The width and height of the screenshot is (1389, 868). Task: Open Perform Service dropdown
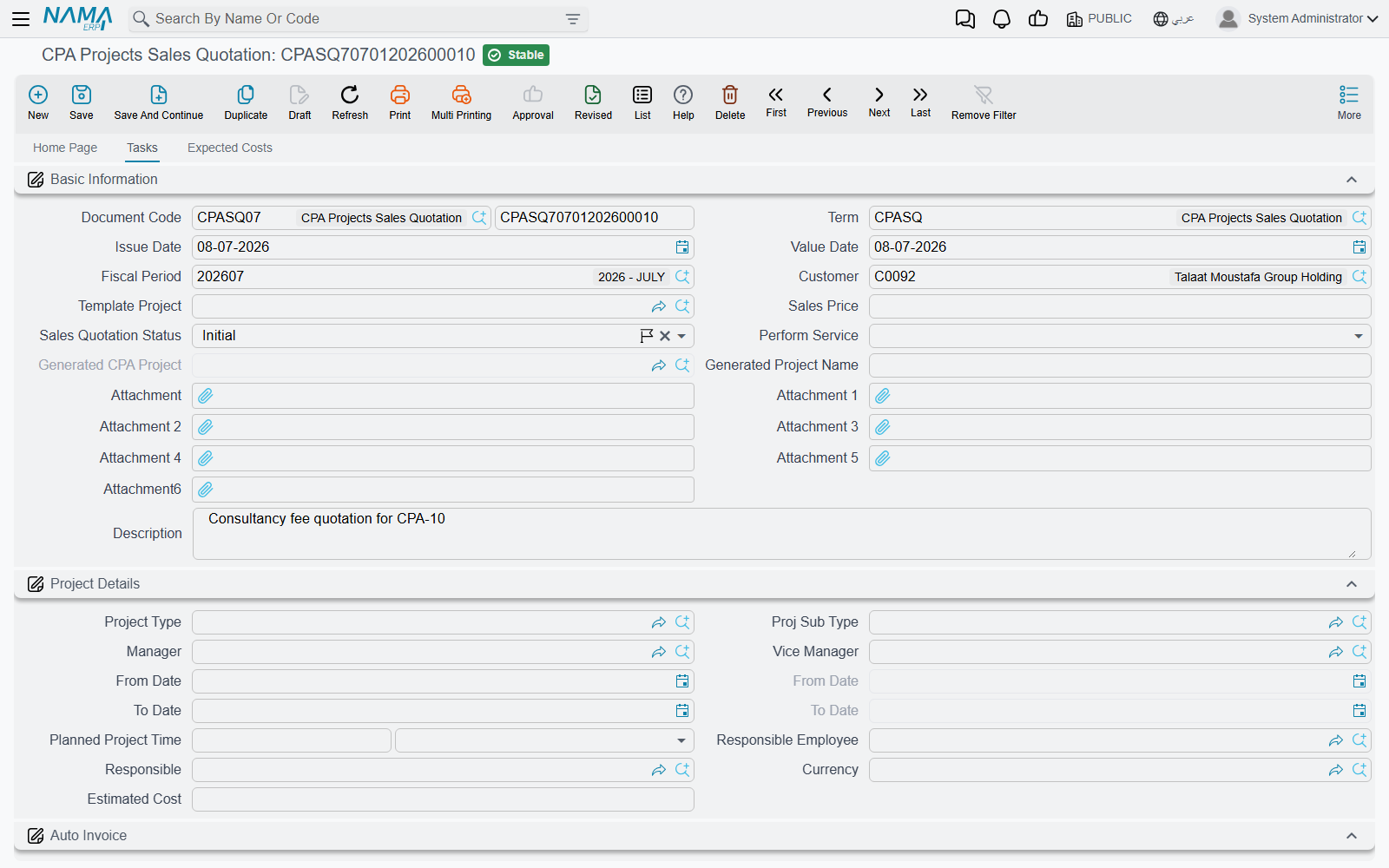1359,336
